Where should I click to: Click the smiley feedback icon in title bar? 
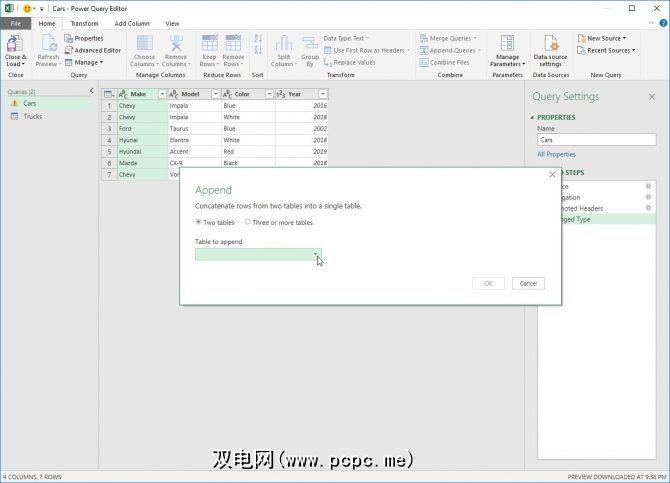[27, 9]
